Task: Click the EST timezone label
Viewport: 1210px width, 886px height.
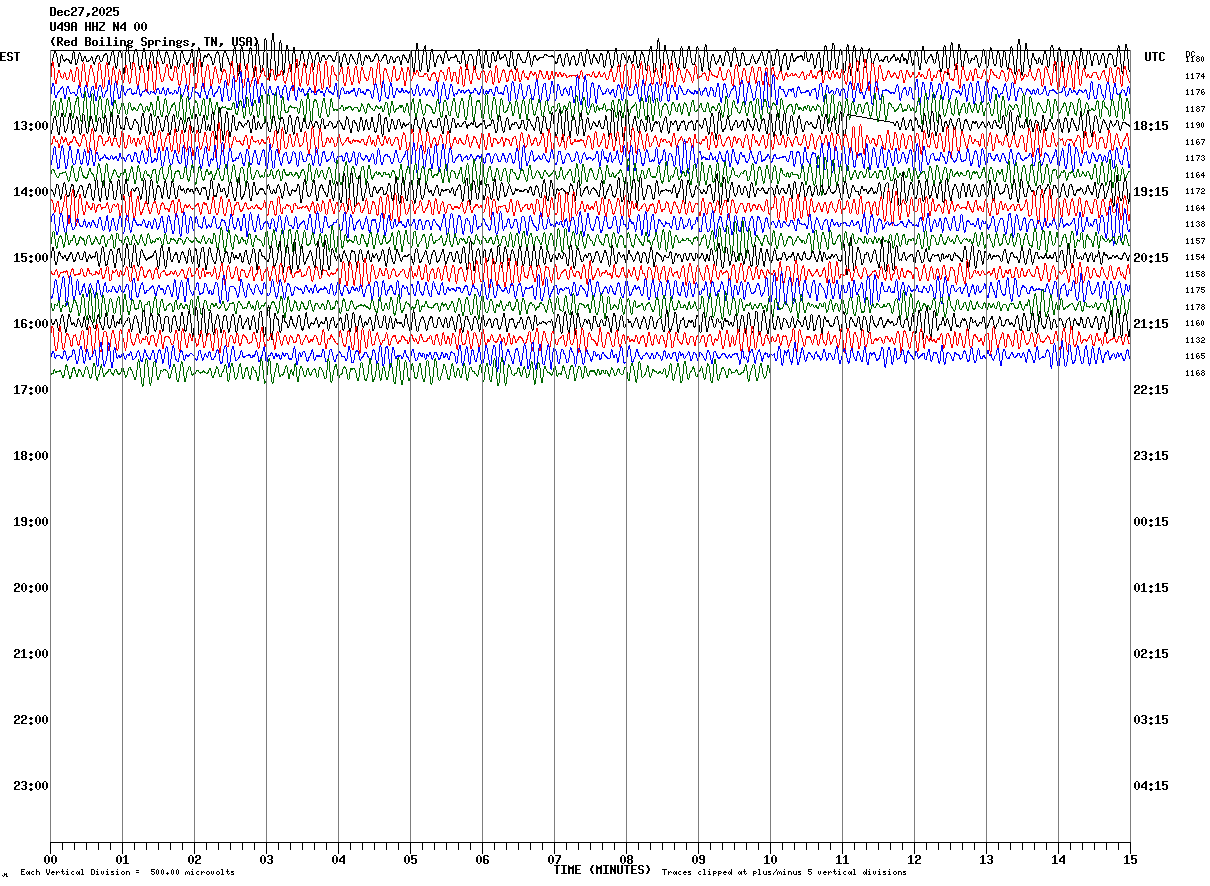Action: [10, 57]
